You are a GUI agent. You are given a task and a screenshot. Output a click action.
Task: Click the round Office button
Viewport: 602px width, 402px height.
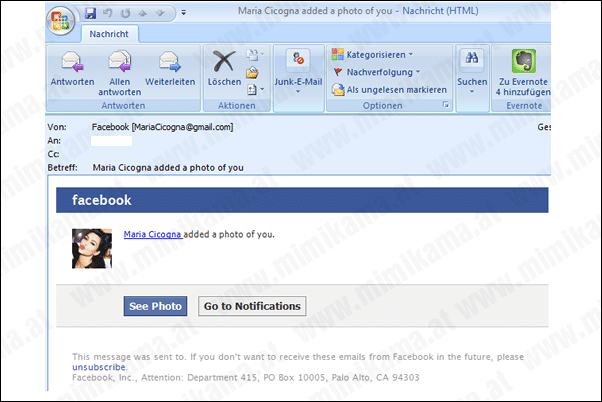tap(60, 20)
